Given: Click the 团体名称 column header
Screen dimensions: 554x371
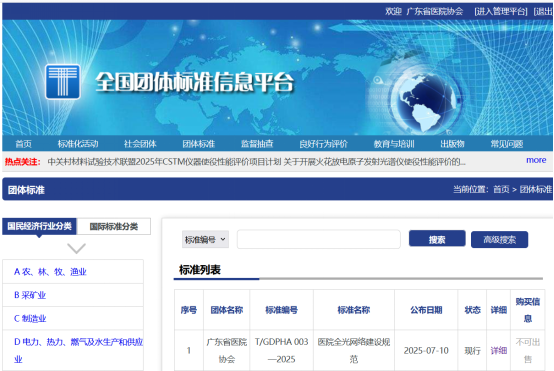Looking at the screenshot, I should [226, 310].
